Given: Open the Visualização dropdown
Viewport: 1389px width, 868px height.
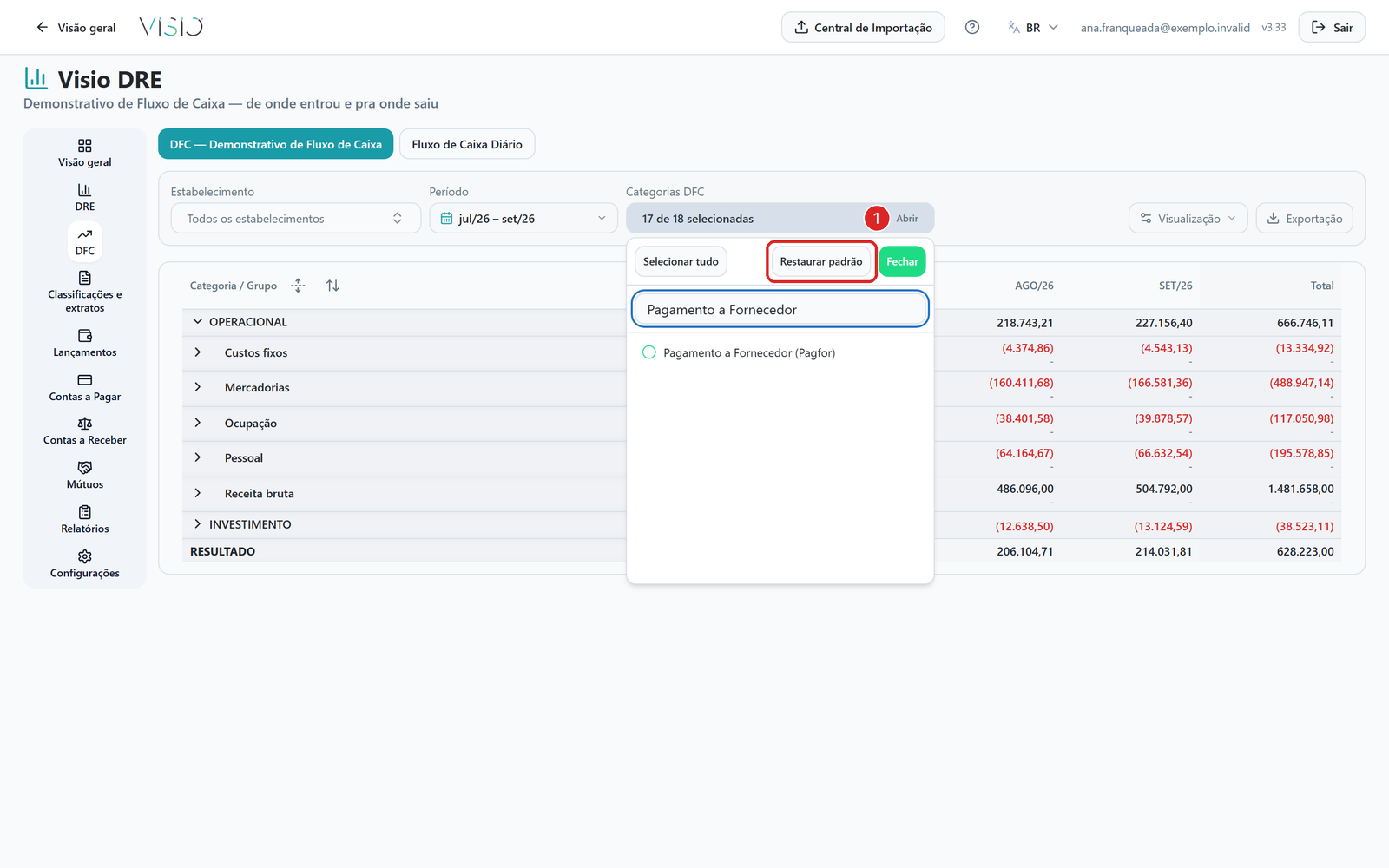Looking at the screenshot, I should 1188,218.
